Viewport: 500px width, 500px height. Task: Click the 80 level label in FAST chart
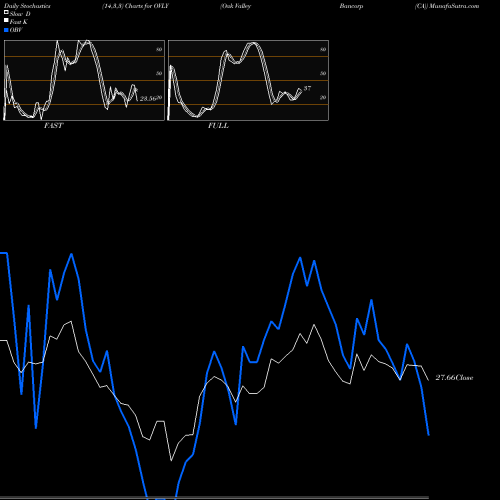pyautogui.click(x=159, y=49)
